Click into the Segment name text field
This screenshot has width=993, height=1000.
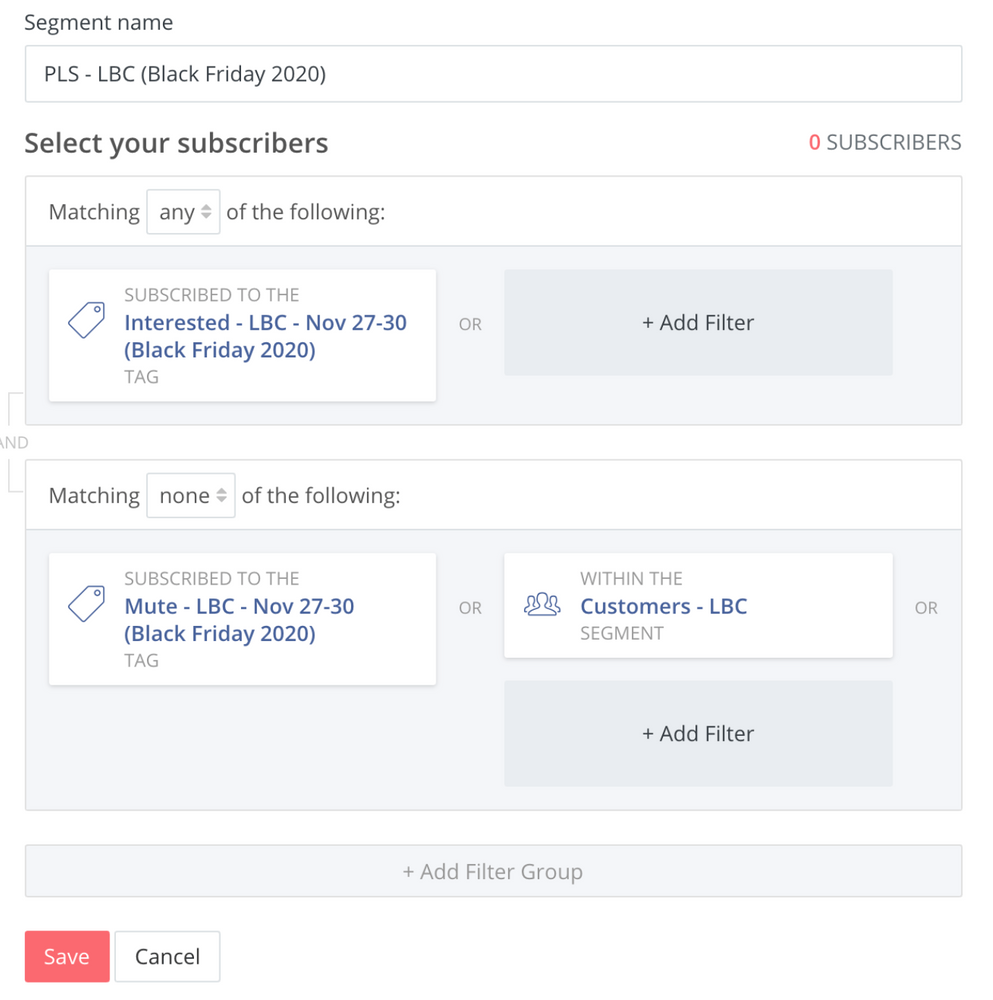click(x=493, y=74)
